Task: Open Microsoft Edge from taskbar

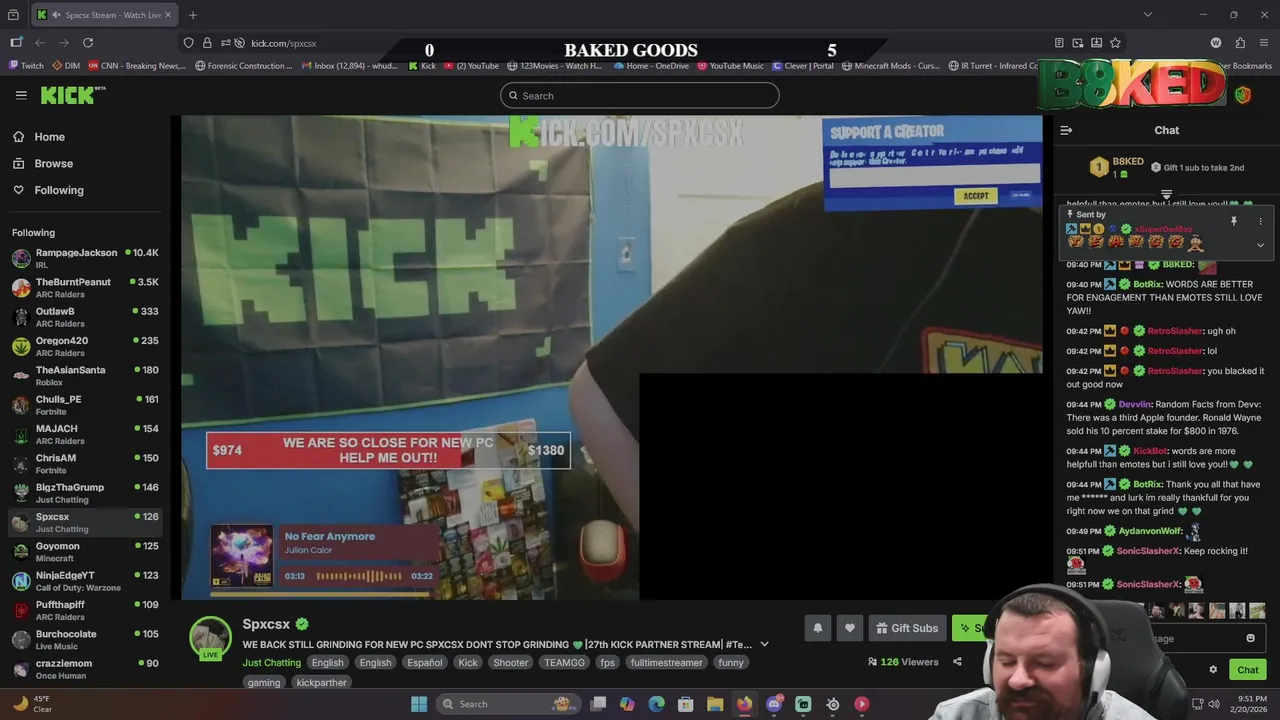Action: click(656, 704)
